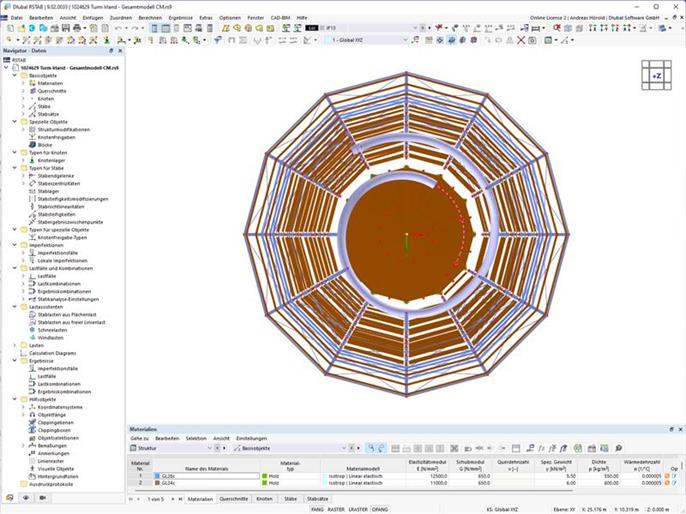Select Schneelasten in the navigator tree
The image size is (686, 514).
pos(52,330)
